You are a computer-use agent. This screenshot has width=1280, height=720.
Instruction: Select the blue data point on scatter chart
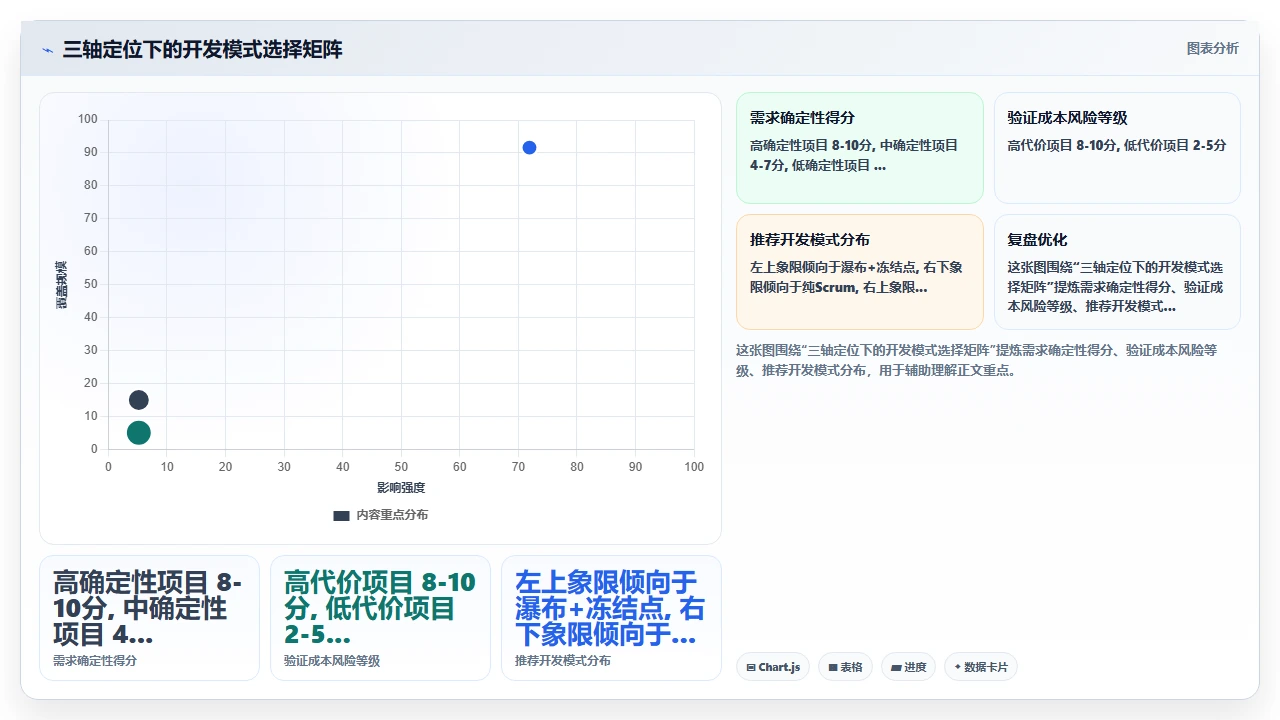coord(529,148)
